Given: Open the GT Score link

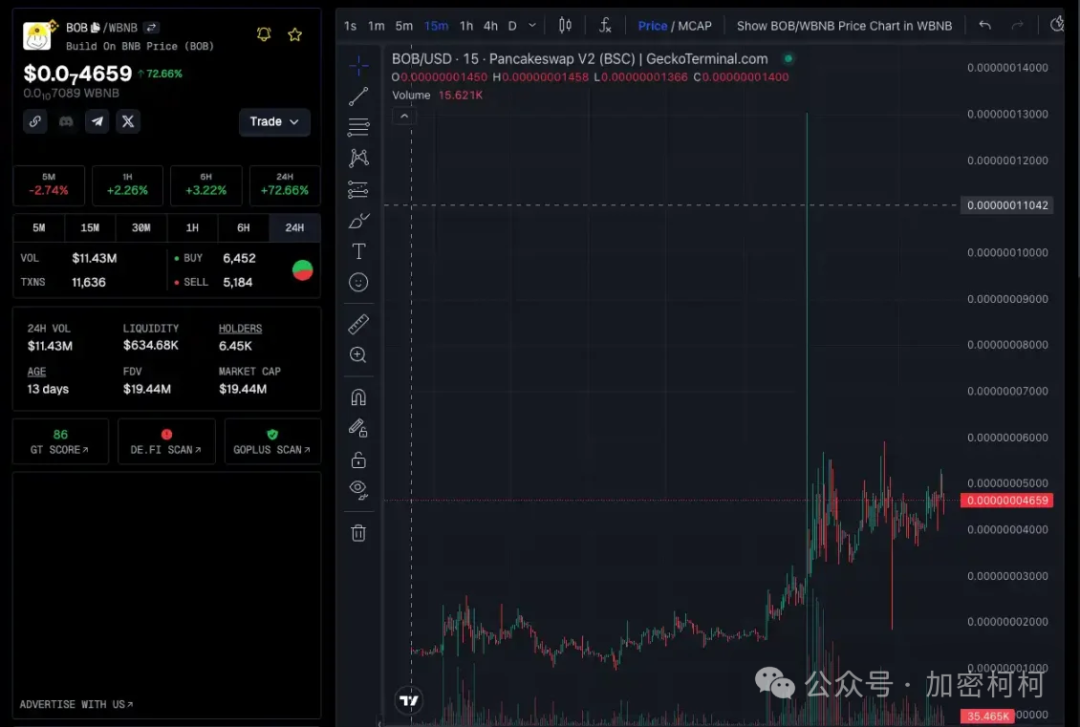Looking at the screenshot, I should [x=61, y=442].
